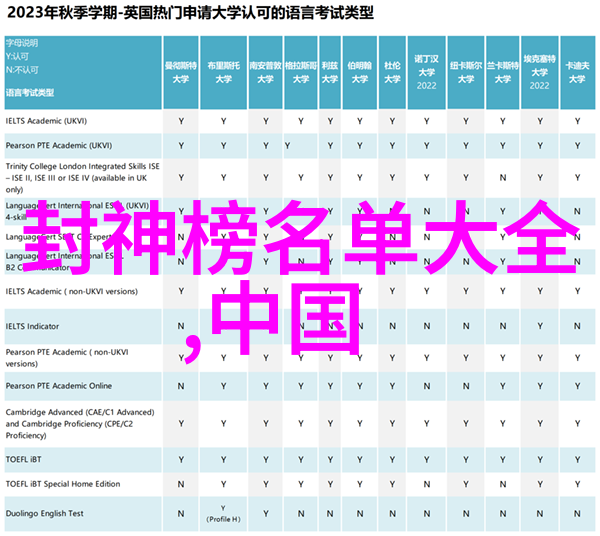The image size is (600, 536).
Task: Click the N cell for Duolingo under 格拉斯哥大学
Action: click(x=301, y=514)
